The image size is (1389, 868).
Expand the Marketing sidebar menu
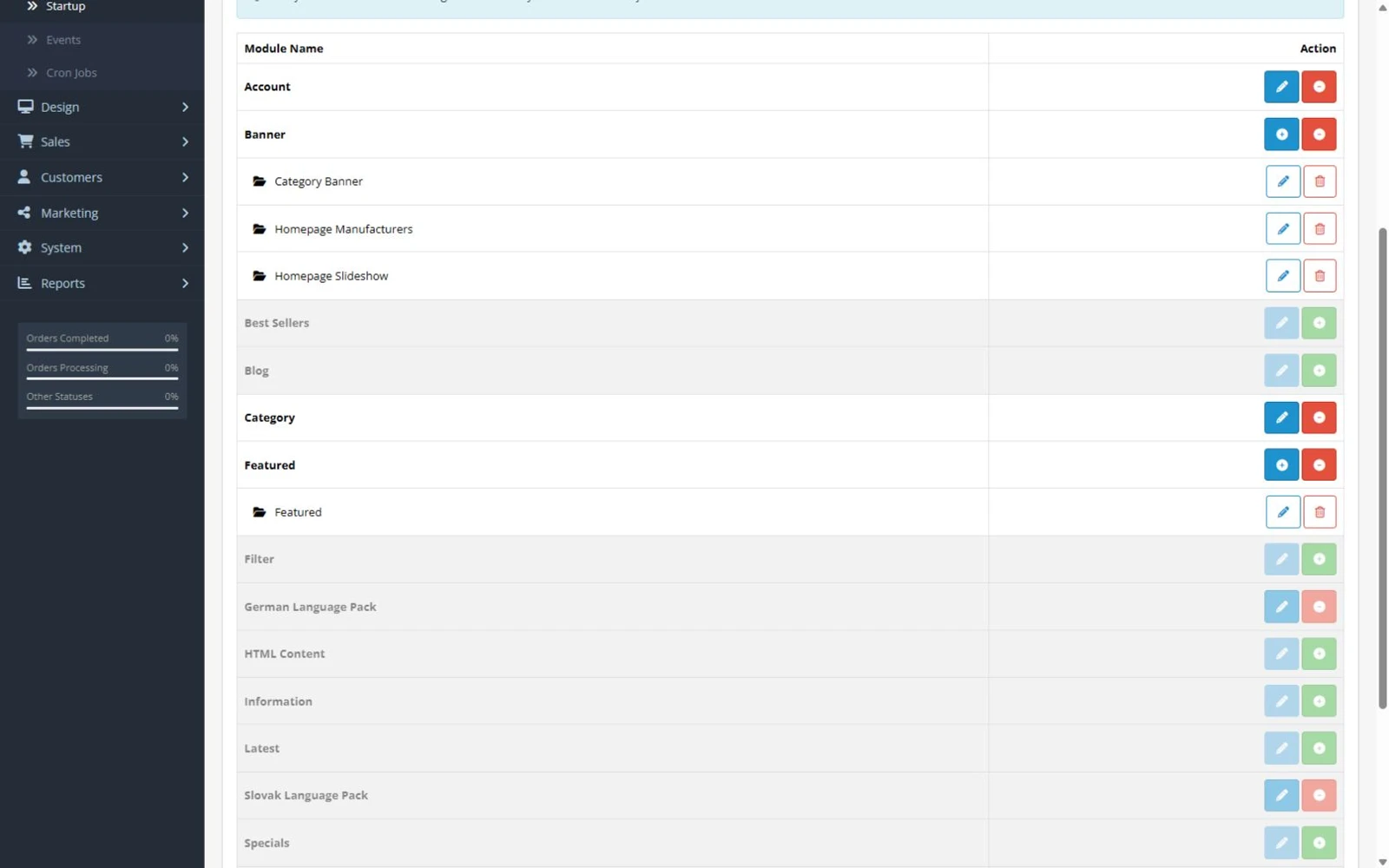tap(102, 213)
